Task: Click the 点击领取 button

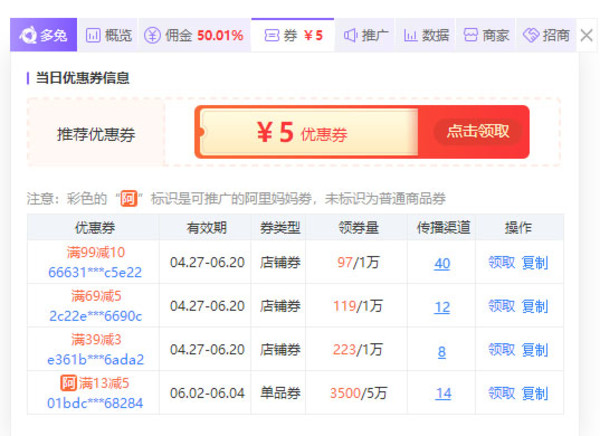Action: pyautogui.click(x=478, y=131)
